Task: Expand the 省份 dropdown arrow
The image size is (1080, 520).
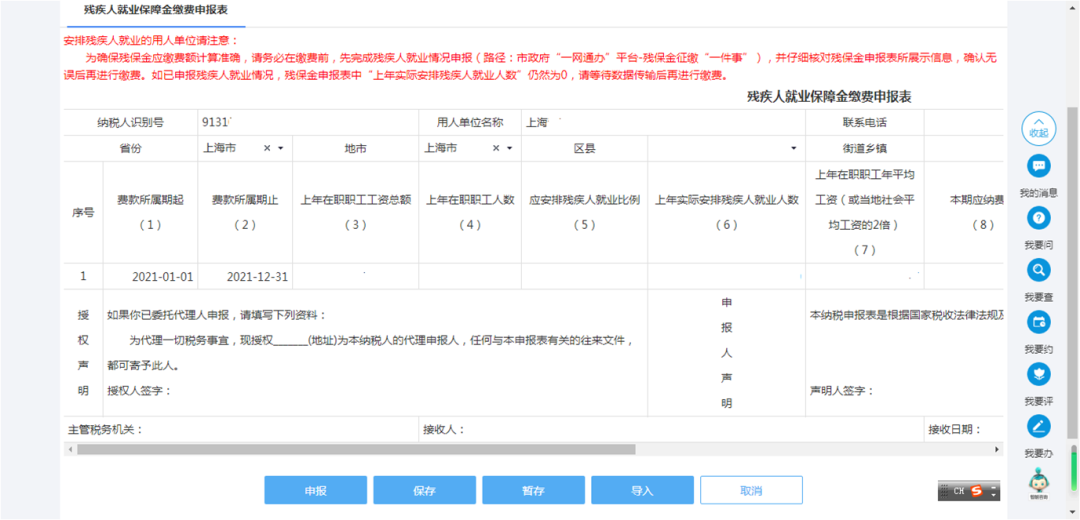Action: [280, 148]
